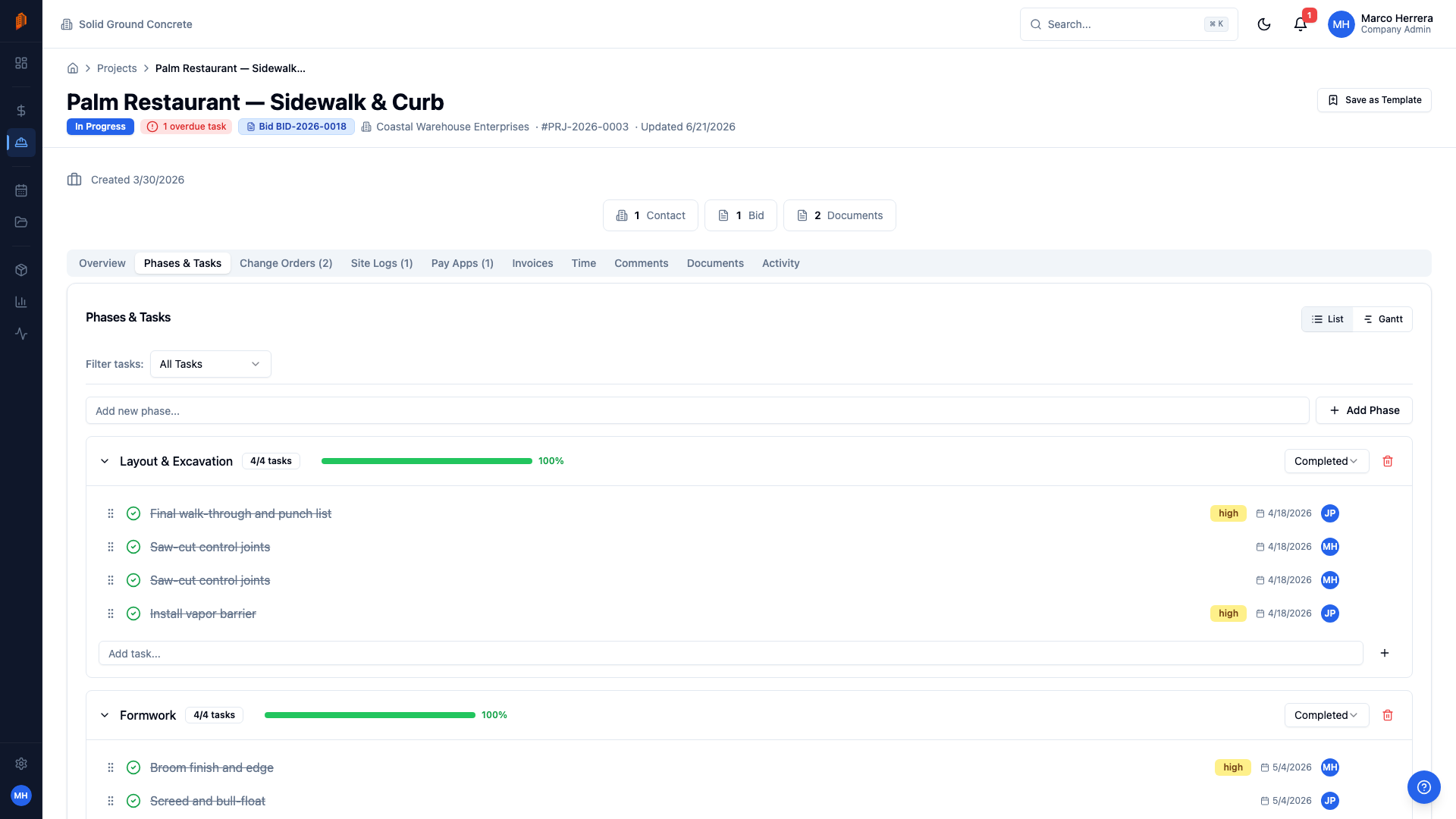1456x819 pixels.
Task: Open Bid BID-2026-0018 link badge
Action: point(297,127)
